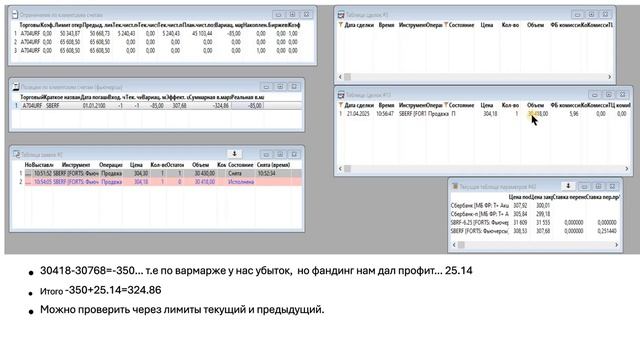This screenshot has height=360, width=640.
Task: Click the Цена column header in Таблица сделок #1
Action: tap(487, 25)
